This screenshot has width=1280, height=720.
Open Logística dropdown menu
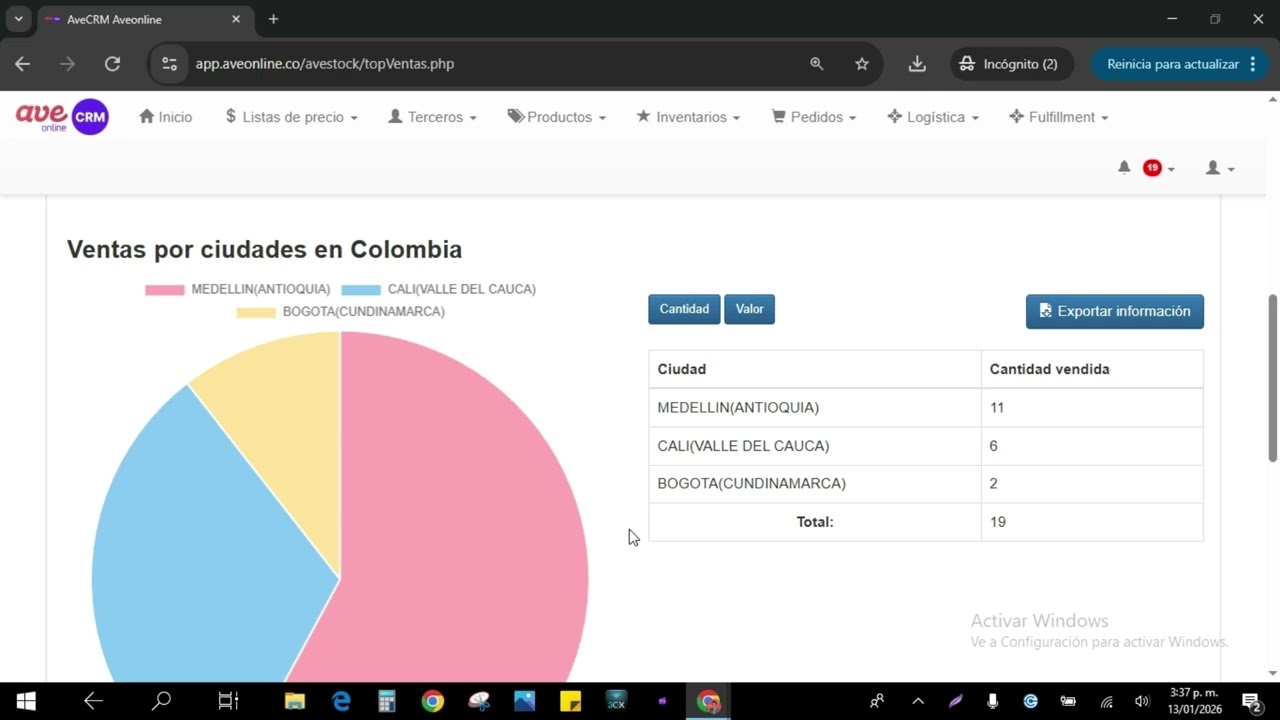pyautogui.click(x=933, y=117)
